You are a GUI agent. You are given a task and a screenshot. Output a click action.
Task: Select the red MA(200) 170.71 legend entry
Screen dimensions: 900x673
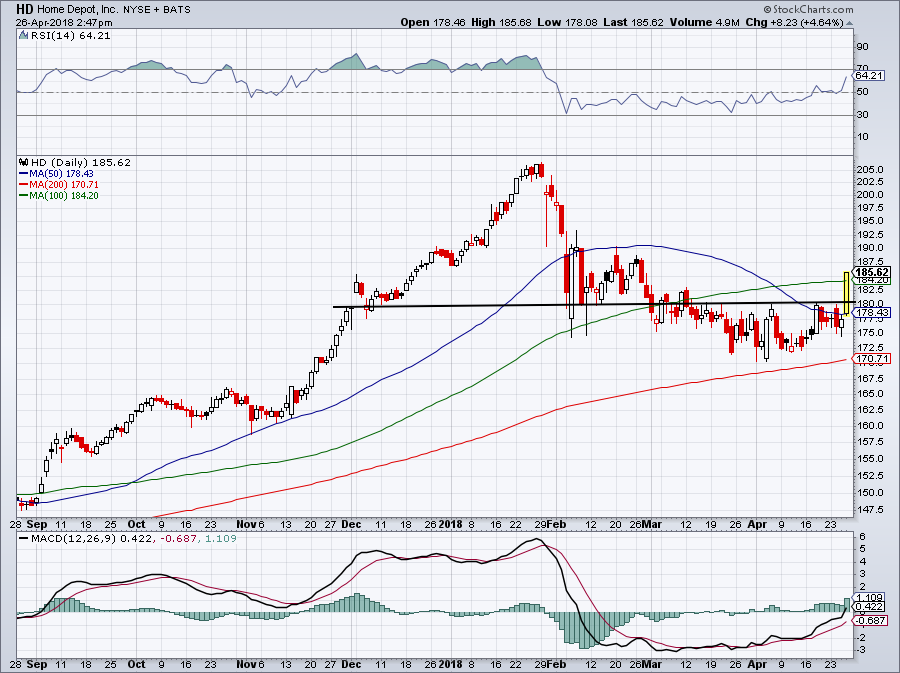59,184
